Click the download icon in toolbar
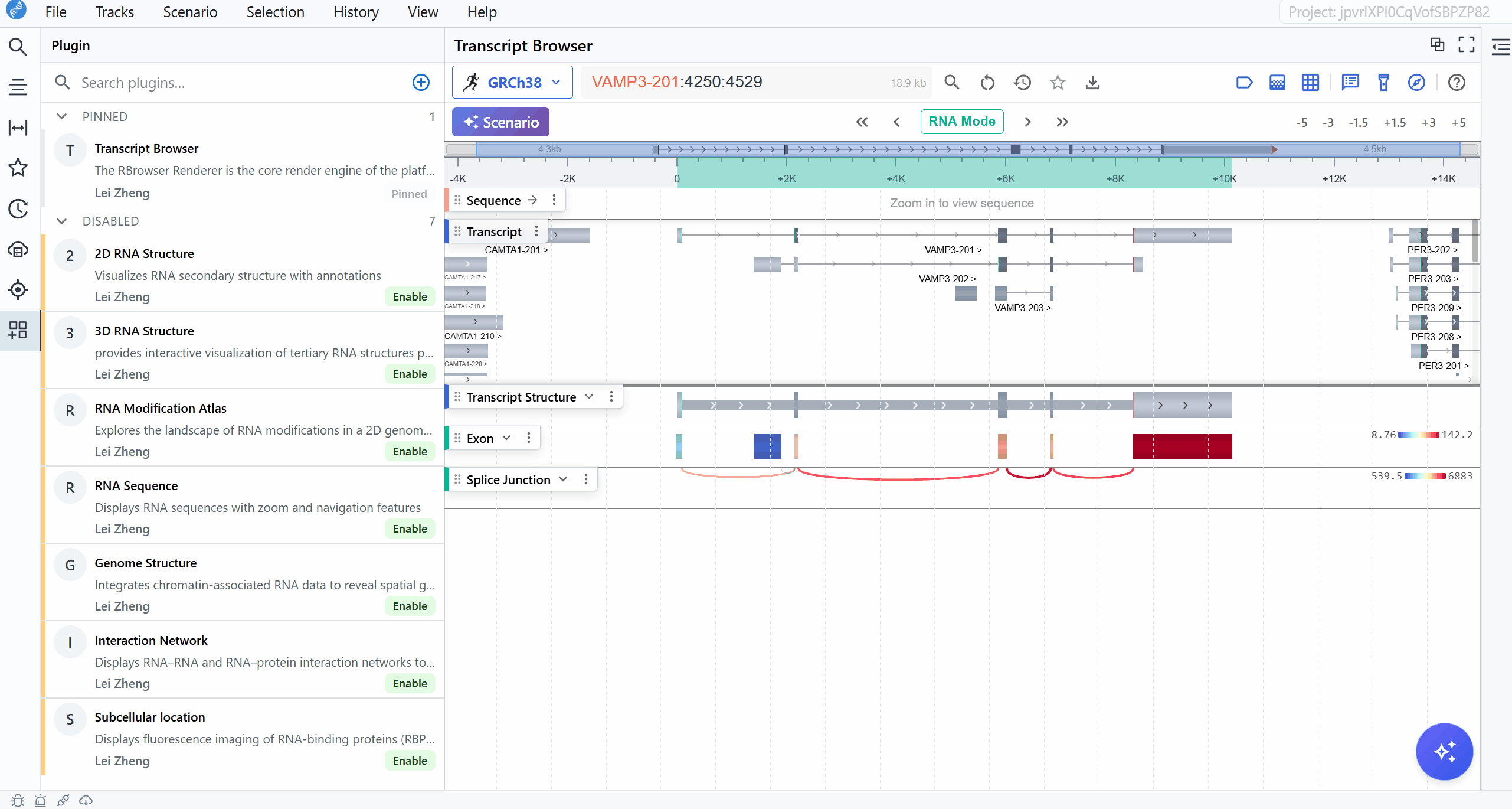This screenshot has height=809, width=1512. [1092, 83]
